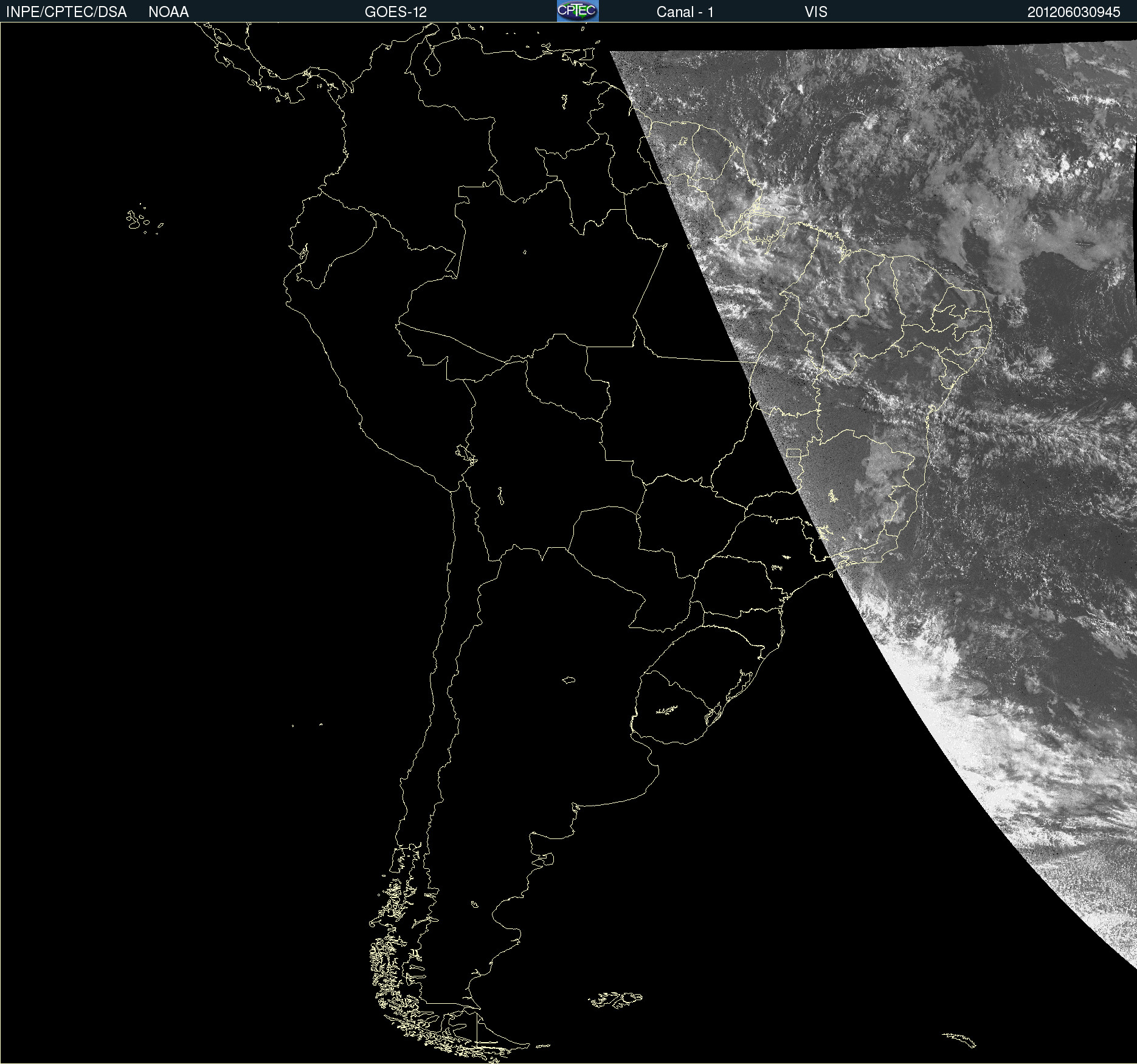Click the GOES-12 satellite label

tap(396, 12)
